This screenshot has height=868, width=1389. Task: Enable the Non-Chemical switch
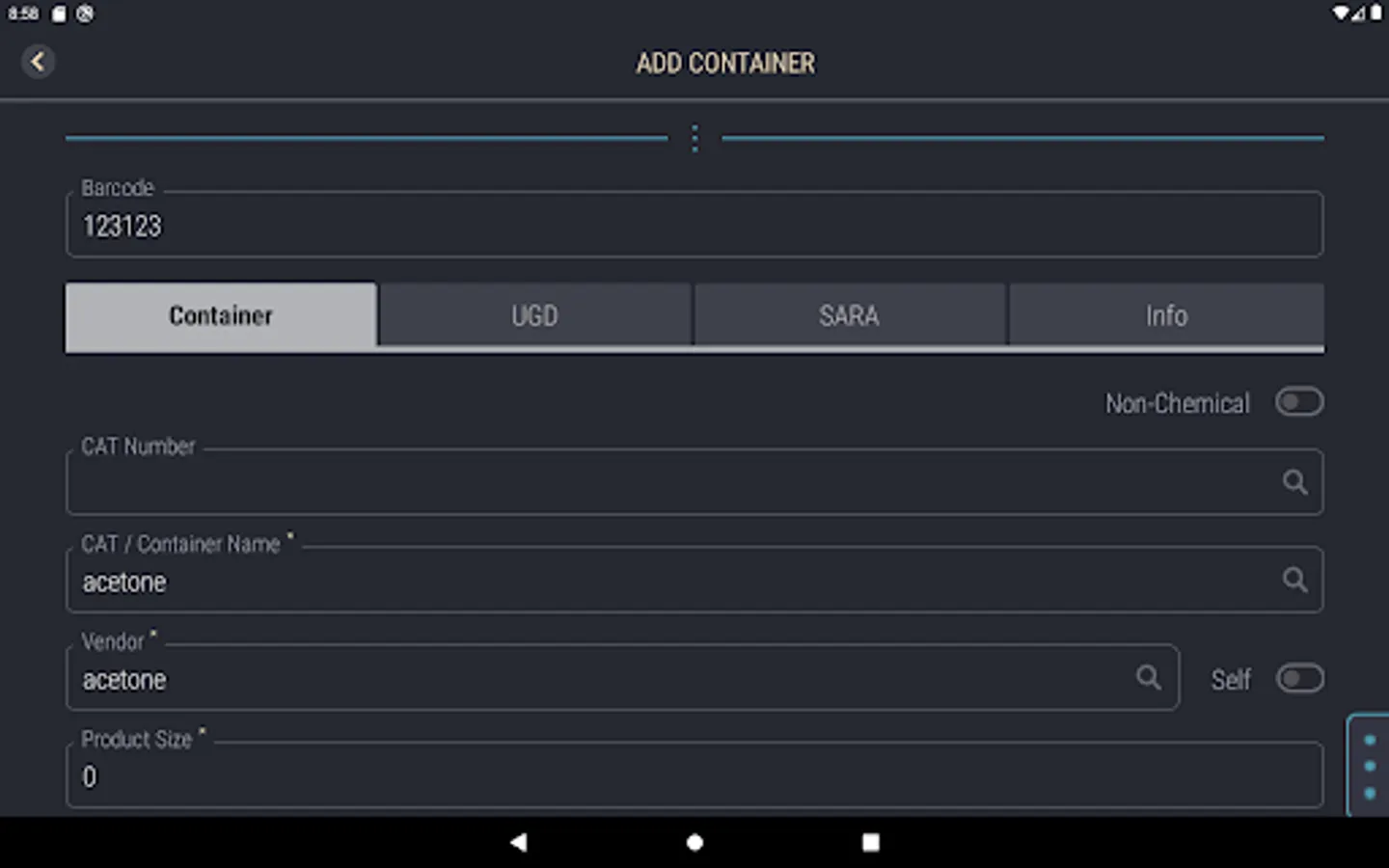[x=1298, y=402]
